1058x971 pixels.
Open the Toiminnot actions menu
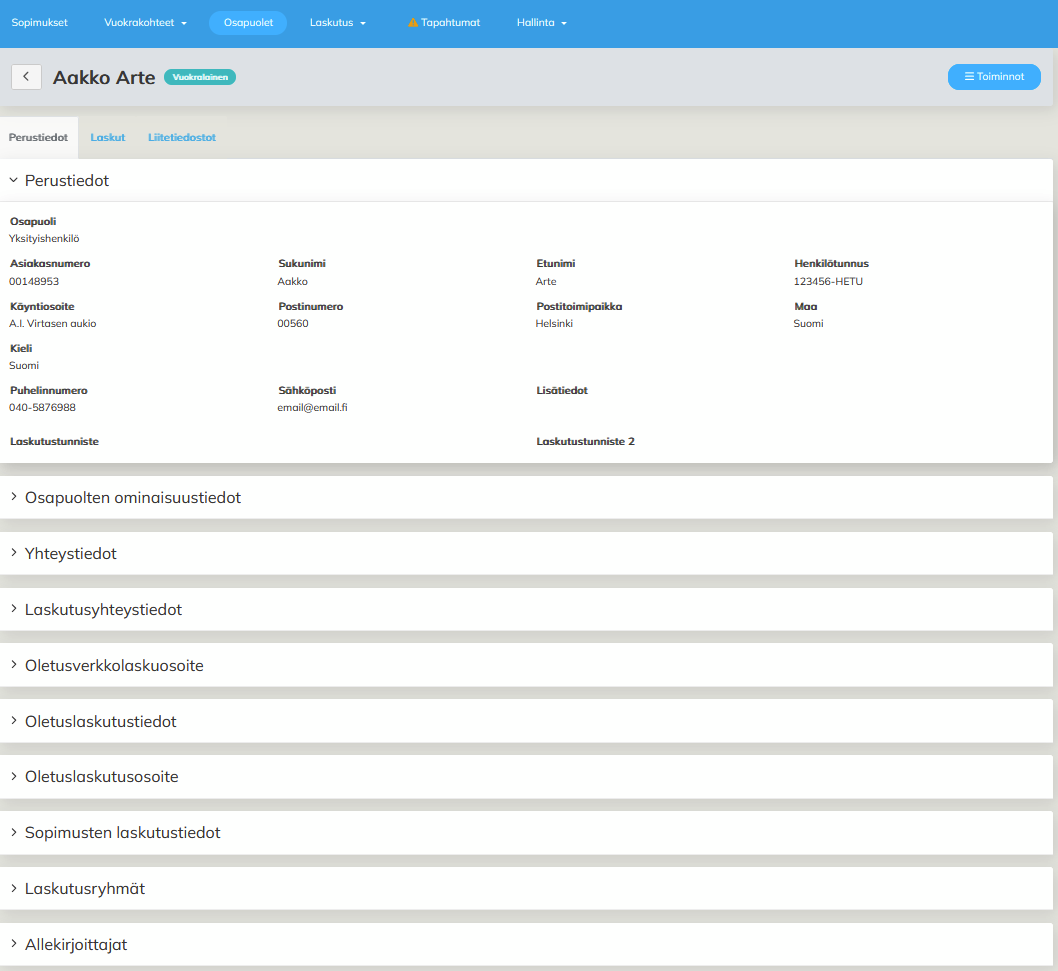[x=993, y=77]
